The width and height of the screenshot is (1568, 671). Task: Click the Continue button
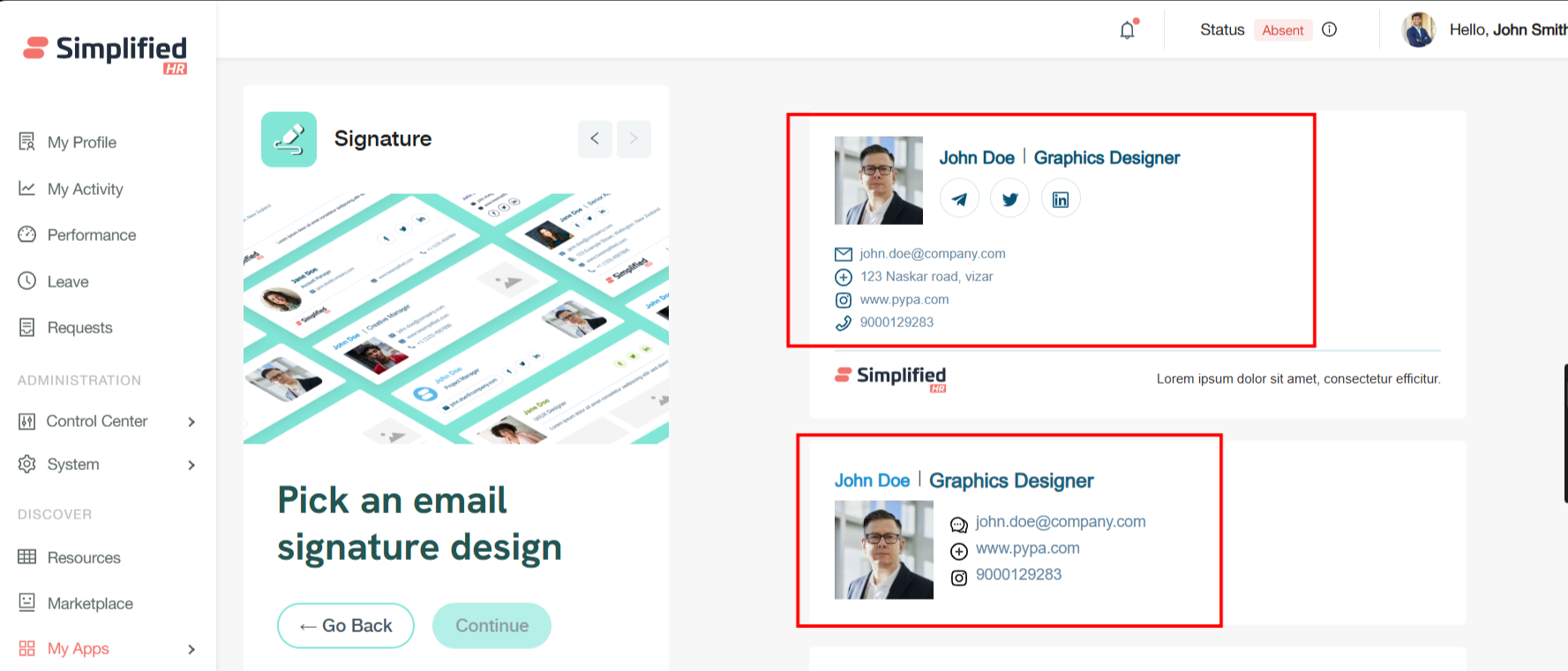point(491,625)
